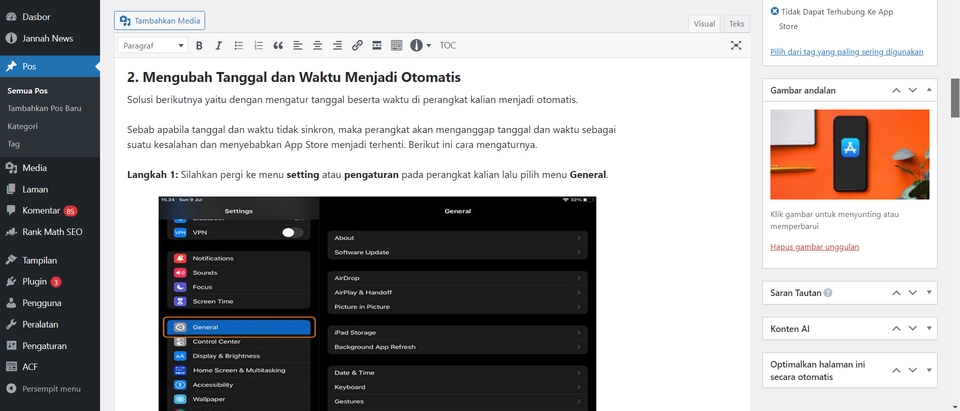Align text center
The image size is (960, 411).
tap(317, 45)
